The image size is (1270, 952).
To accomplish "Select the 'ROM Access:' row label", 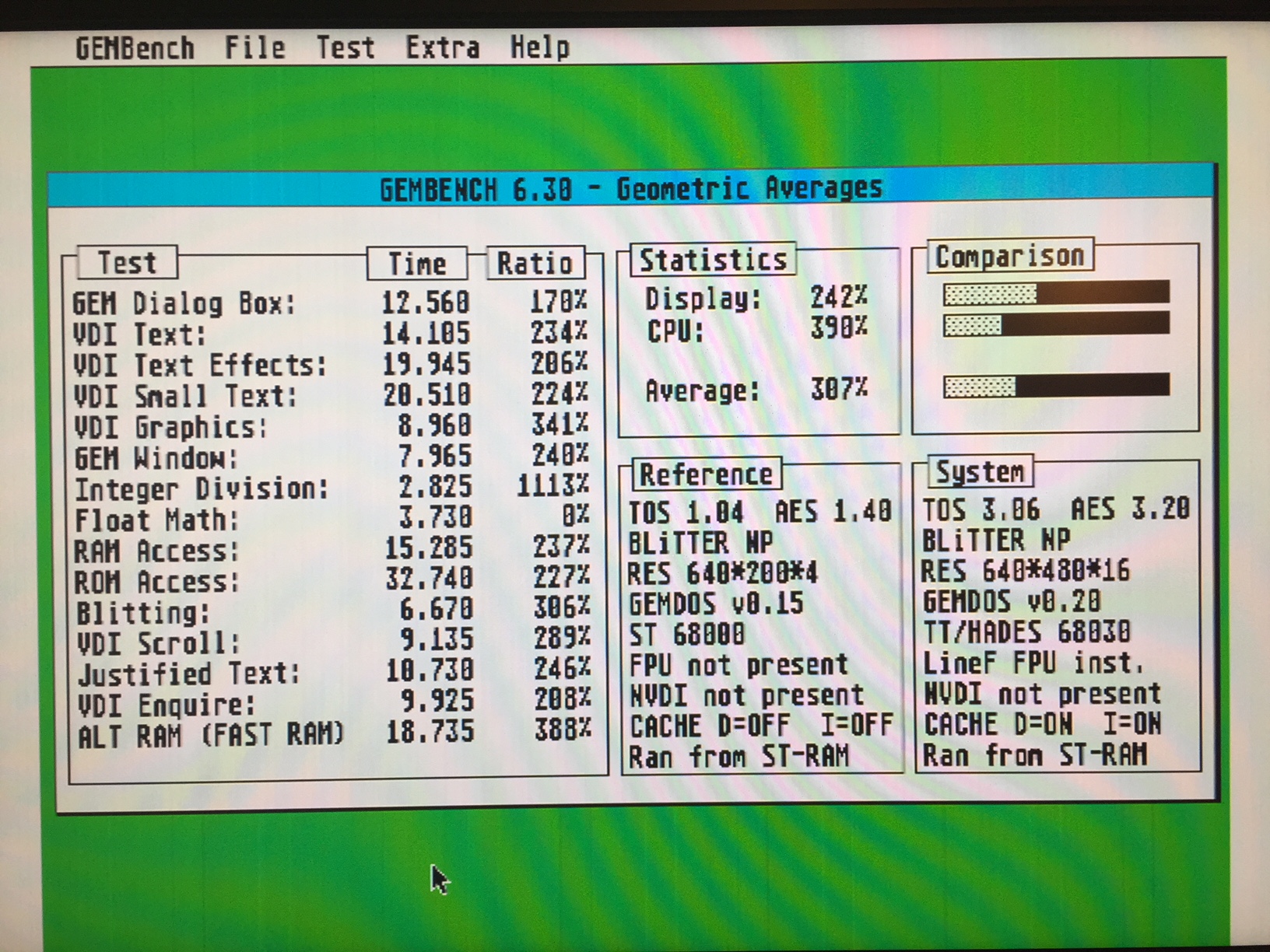I will pos(156,581).
